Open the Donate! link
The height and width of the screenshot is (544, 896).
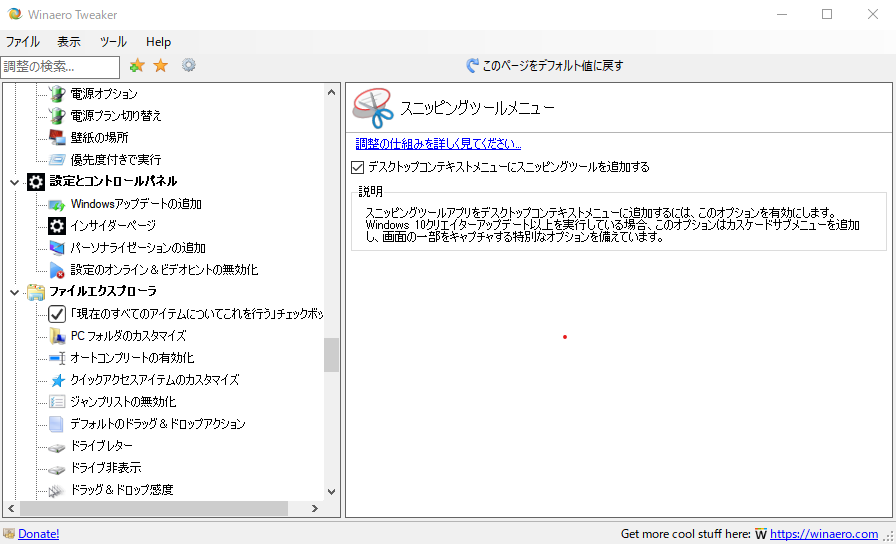38,534
